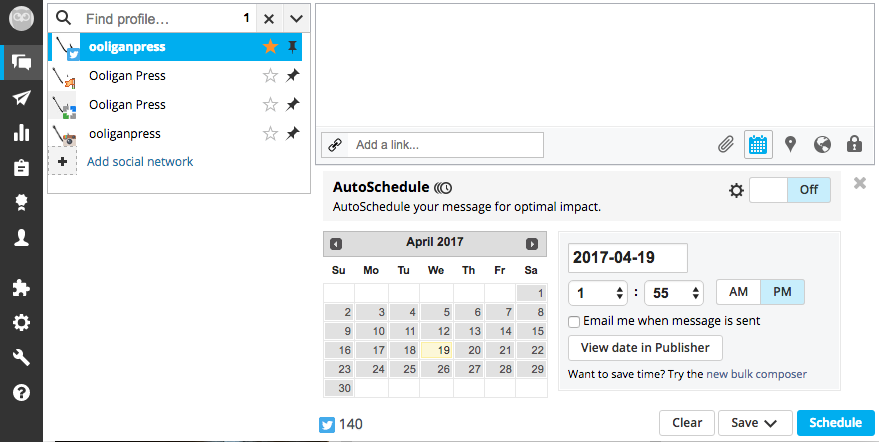Screen dimensions: 879x442
Task: Open the Settings gear in sidebar
Action: tap(21, 323)
